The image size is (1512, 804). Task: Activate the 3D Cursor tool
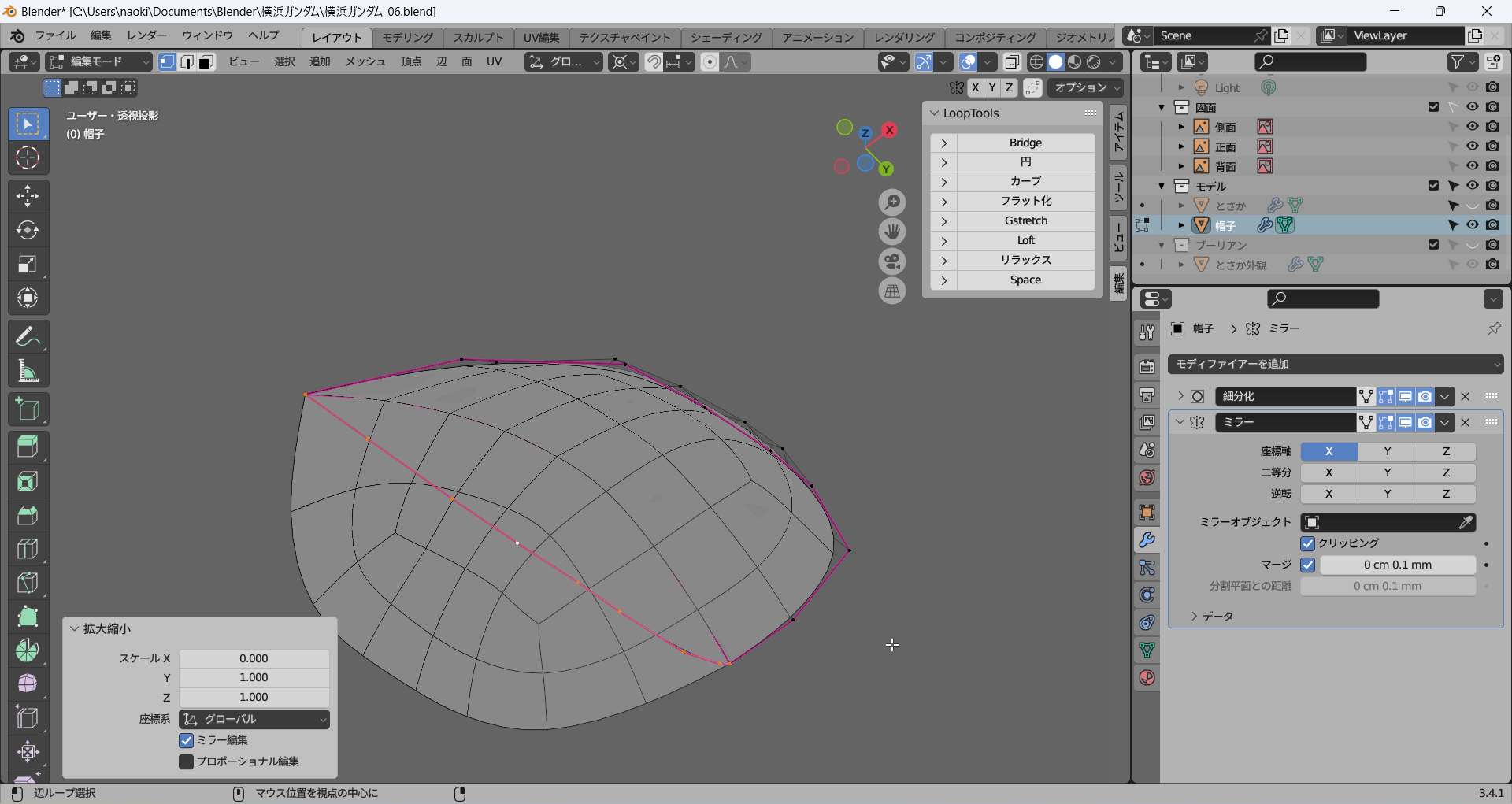click(x=28, y=158)
